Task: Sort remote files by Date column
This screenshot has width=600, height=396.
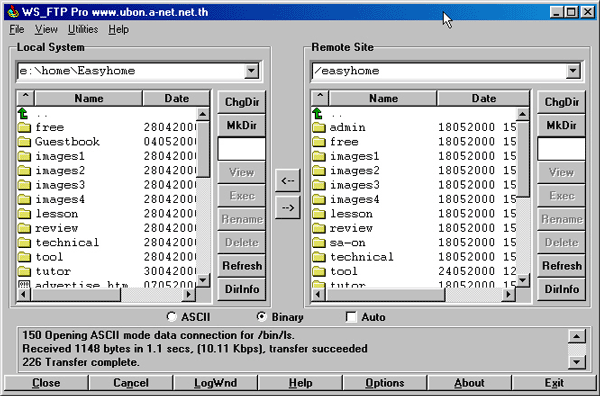Action: (x=484, y=98)
